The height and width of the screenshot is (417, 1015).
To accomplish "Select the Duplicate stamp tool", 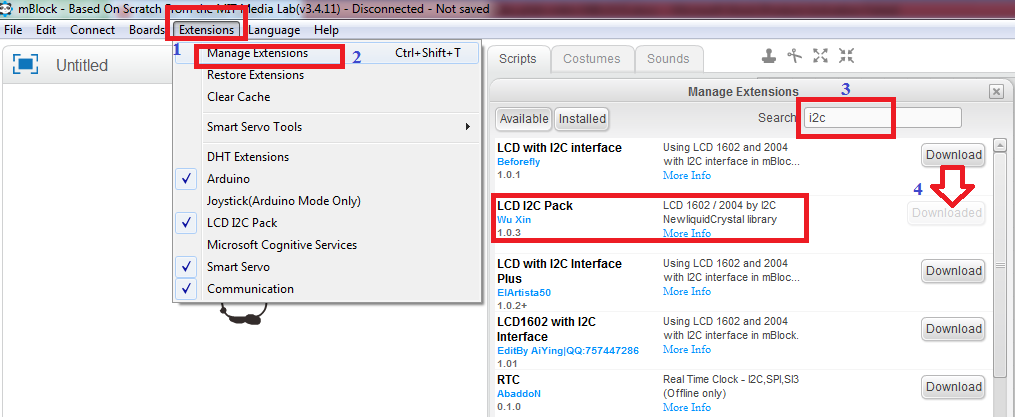I will (769, 56).
